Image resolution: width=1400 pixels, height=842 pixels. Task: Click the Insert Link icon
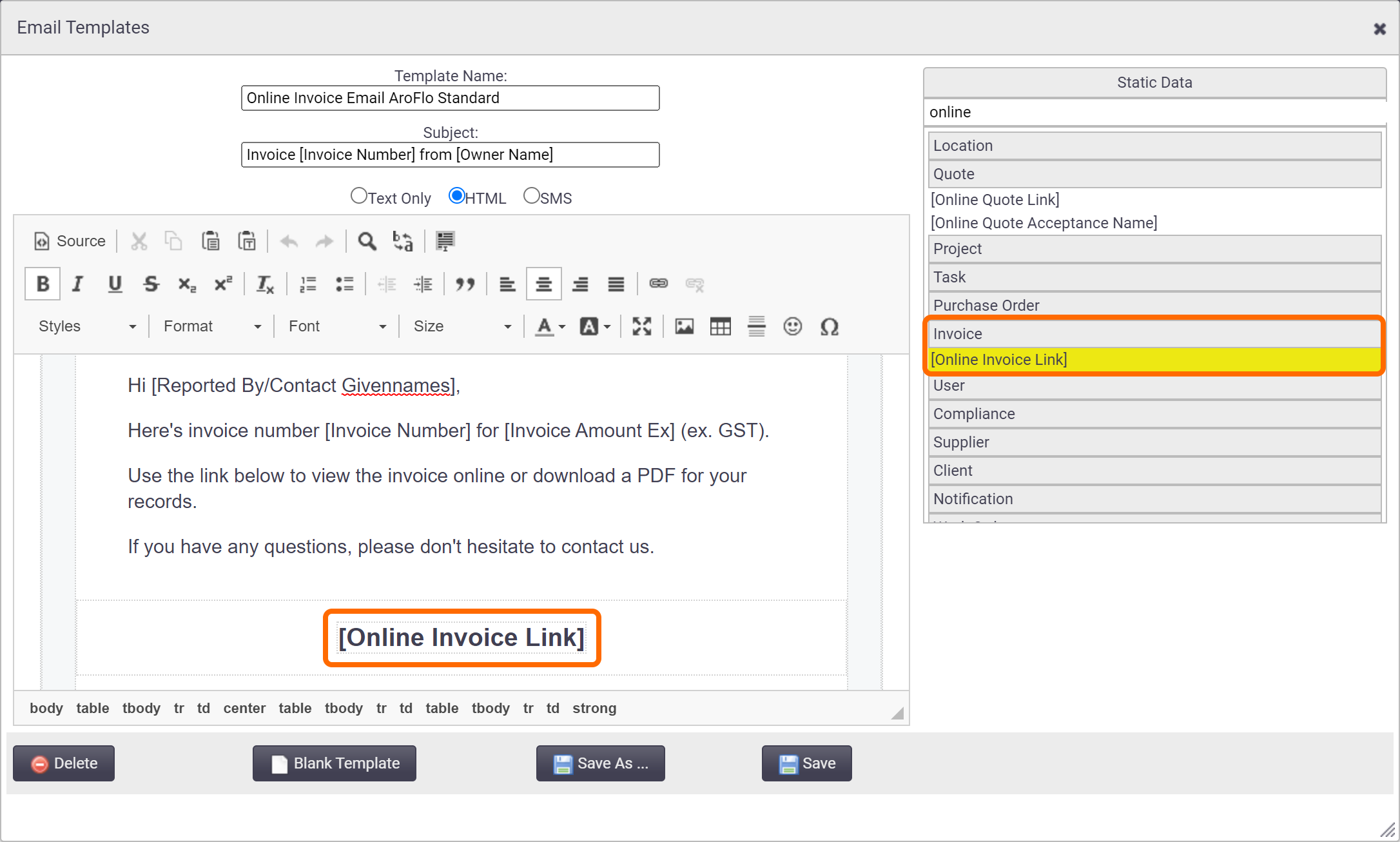(658, 284)
